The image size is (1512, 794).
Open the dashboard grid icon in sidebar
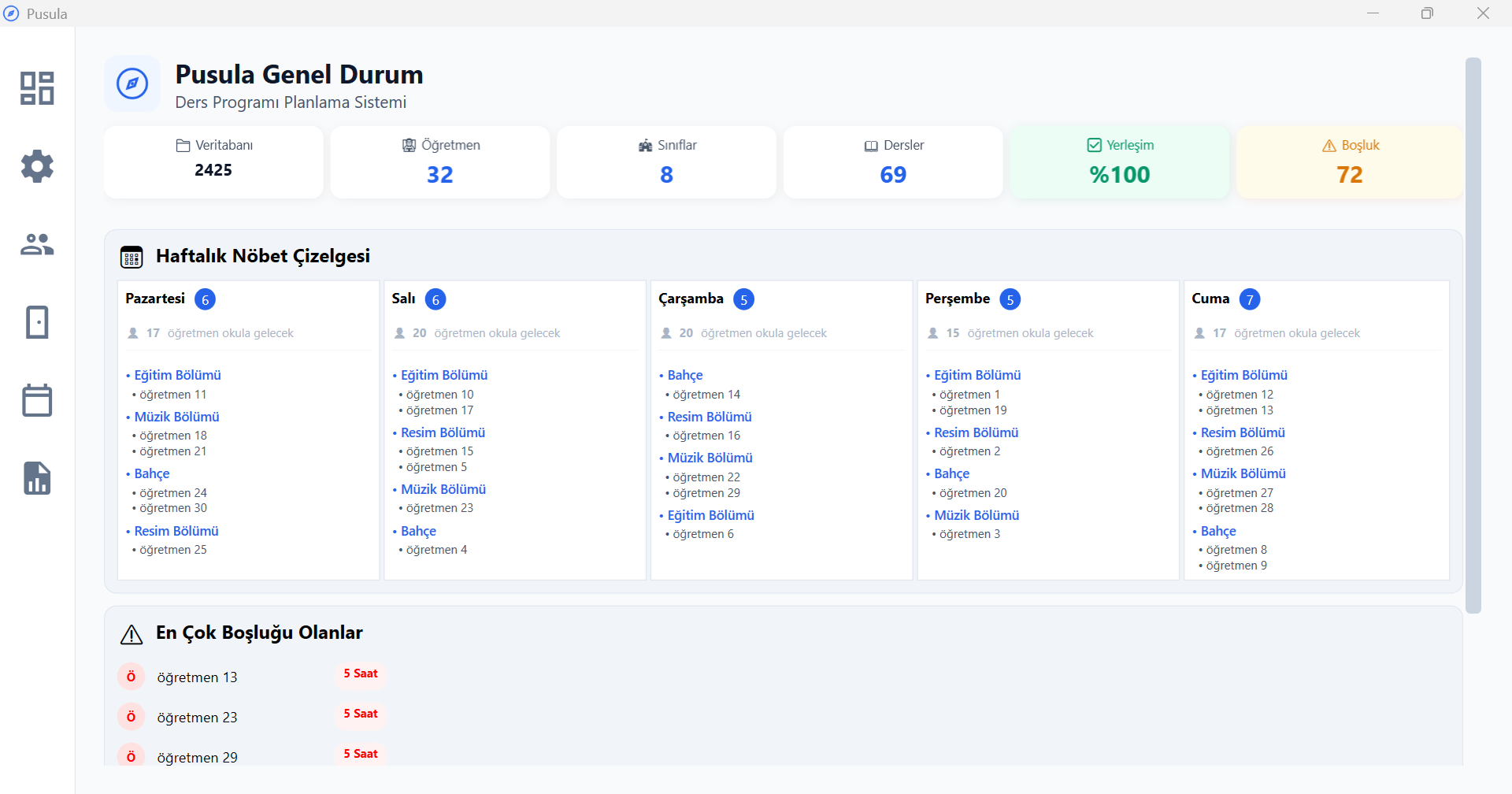37,88
